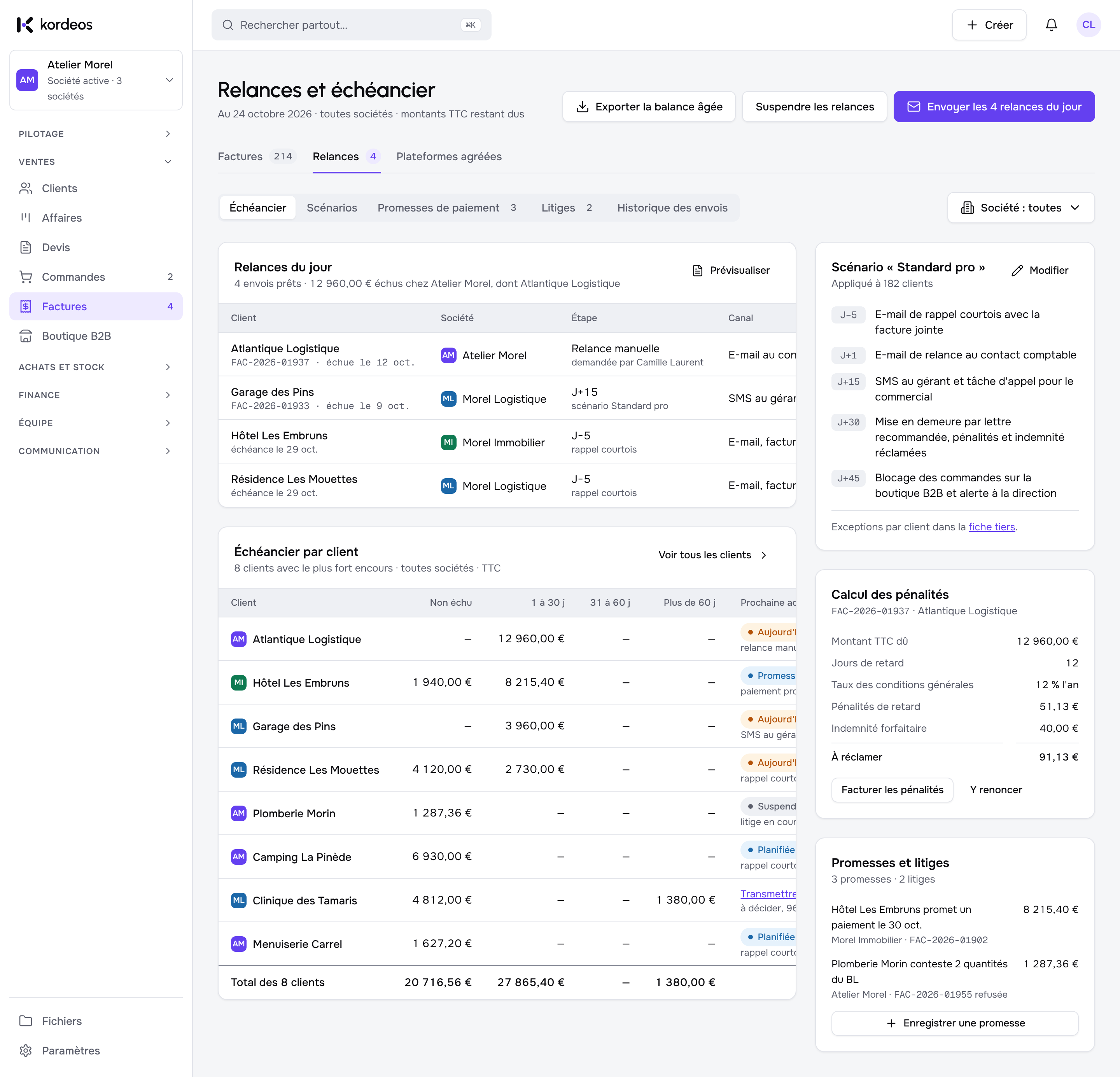Open Affaires in the sidebar

coord(96,218)
